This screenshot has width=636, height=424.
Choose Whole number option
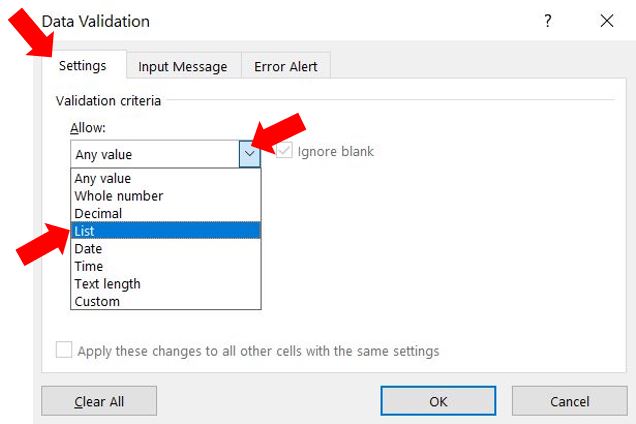pyautogui.click(x=119, y=196)
